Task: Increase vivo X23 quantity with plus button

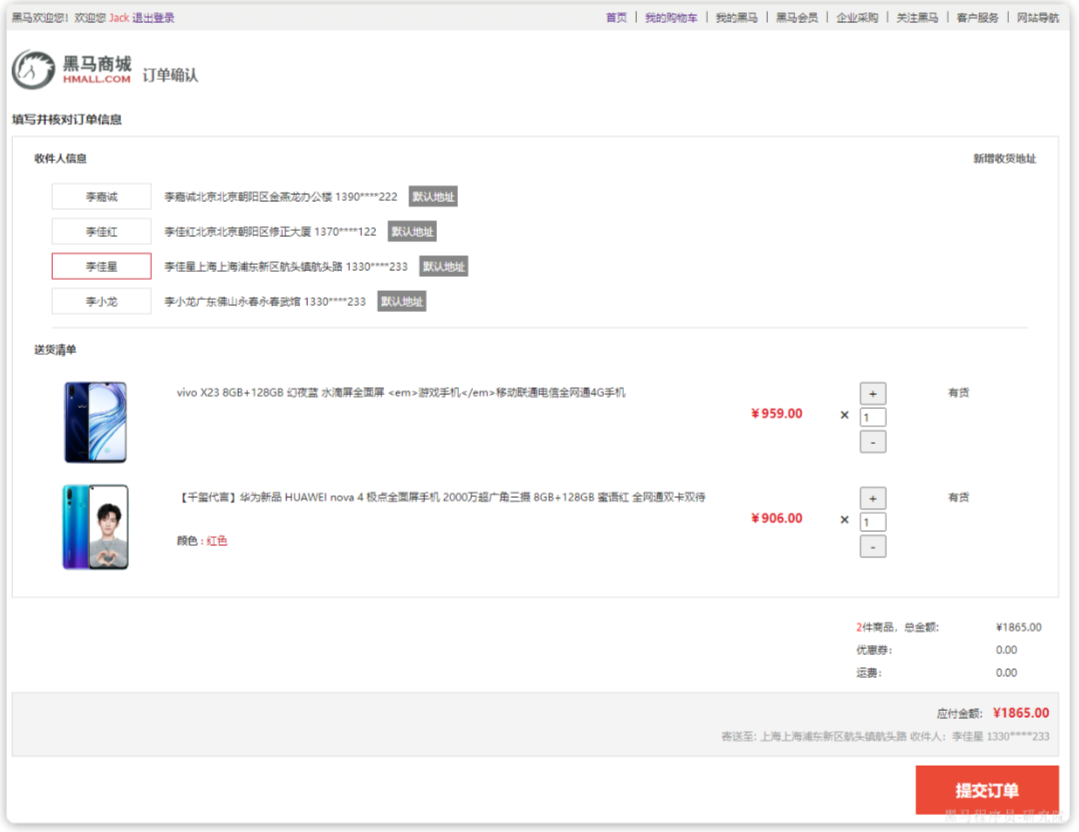Action: click(x=873, y=394)
